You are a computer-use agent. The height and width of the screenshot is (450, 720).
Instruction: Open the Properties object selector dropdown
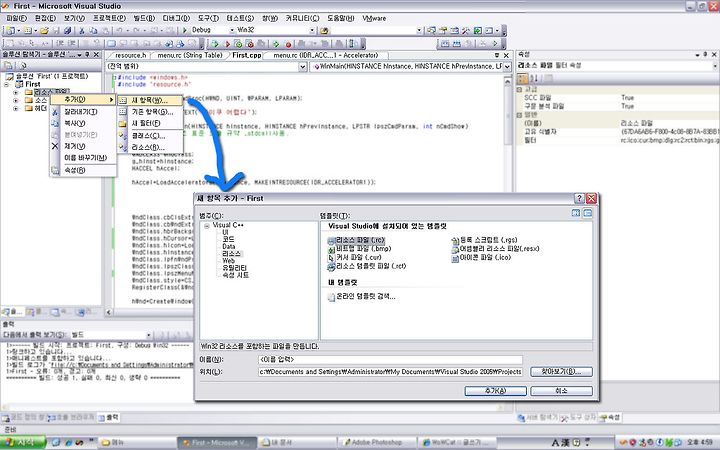pyautogui.click(x=715, y=66)
